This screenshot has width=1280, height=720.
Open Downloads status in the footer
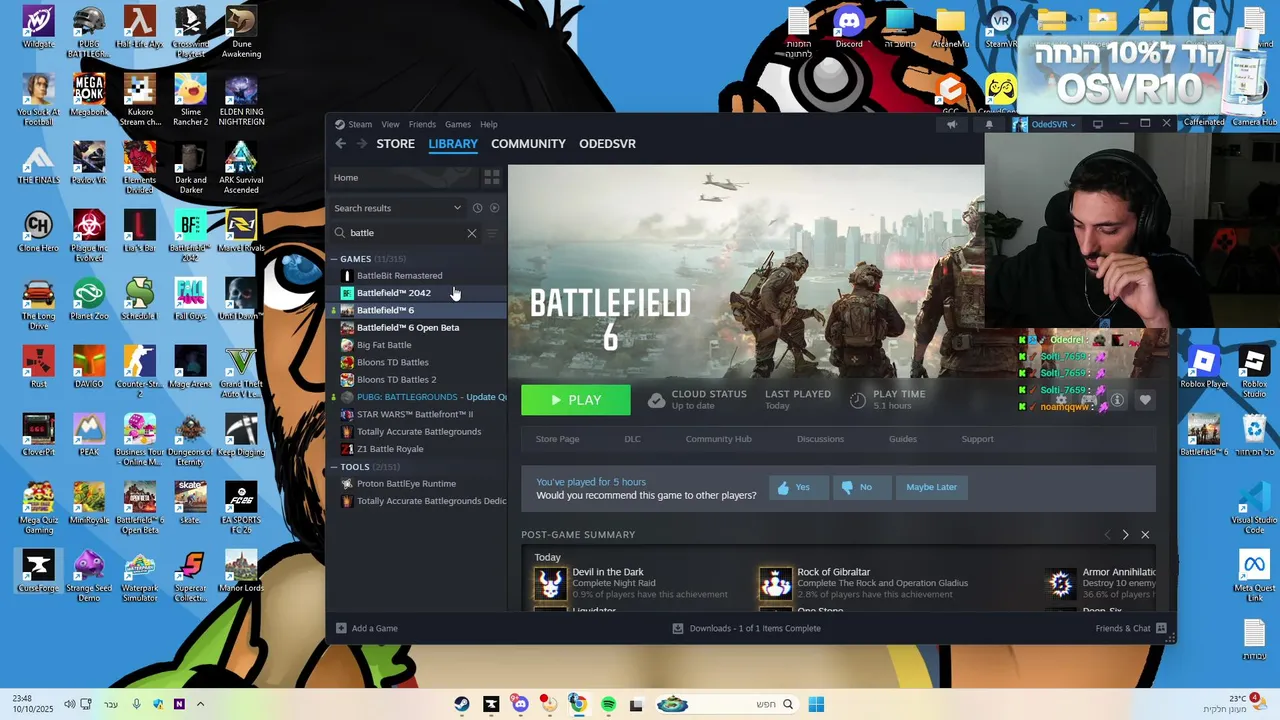[x=746, y=628]
